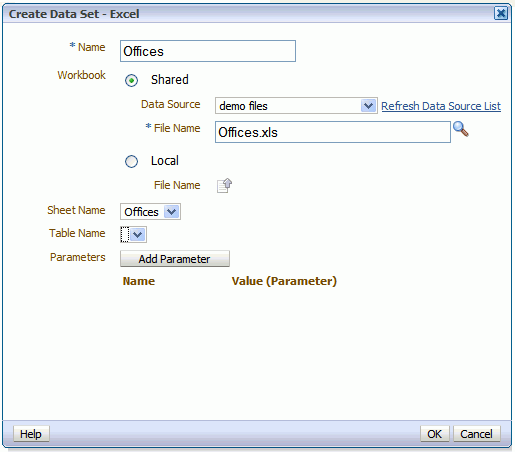This screenshot has width=515, height=452.
Task: Select the Shared workbook radio button
Action: tap(131, 80)
